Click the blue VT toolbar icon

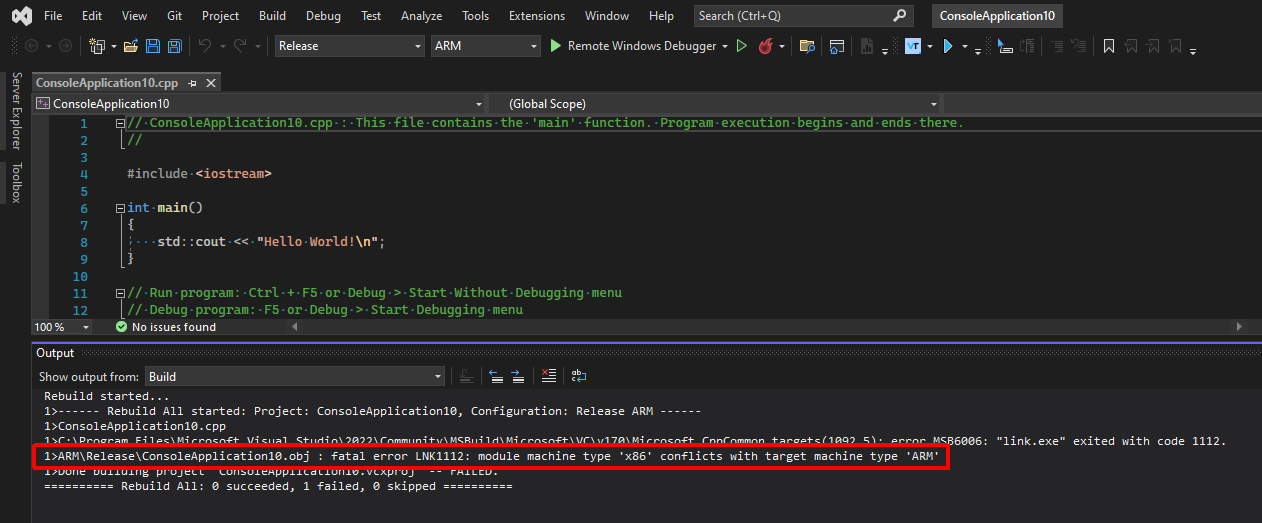(x=913, y=46)
